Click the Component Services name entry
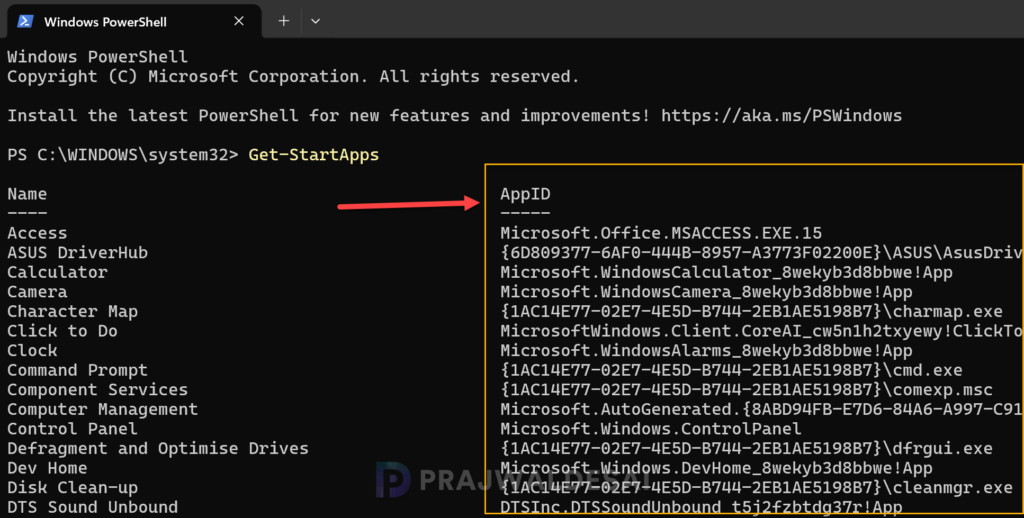 pos(97,390)
